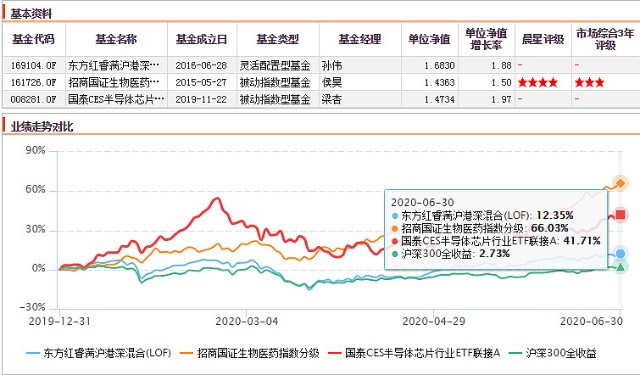Click the four-star Morningstar rating

click(x=538, y=83)
